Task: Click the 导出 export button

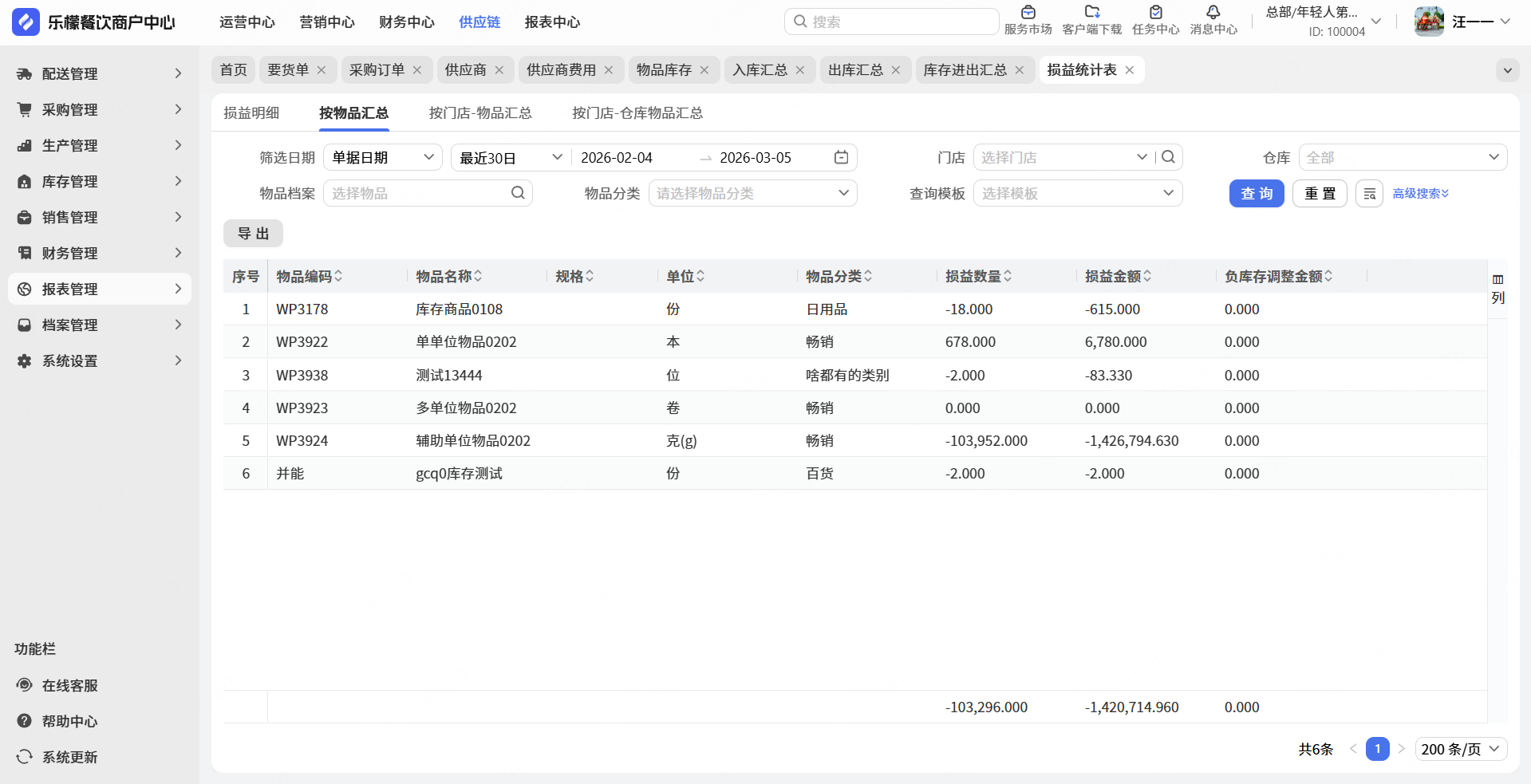Action: point(253,234)
